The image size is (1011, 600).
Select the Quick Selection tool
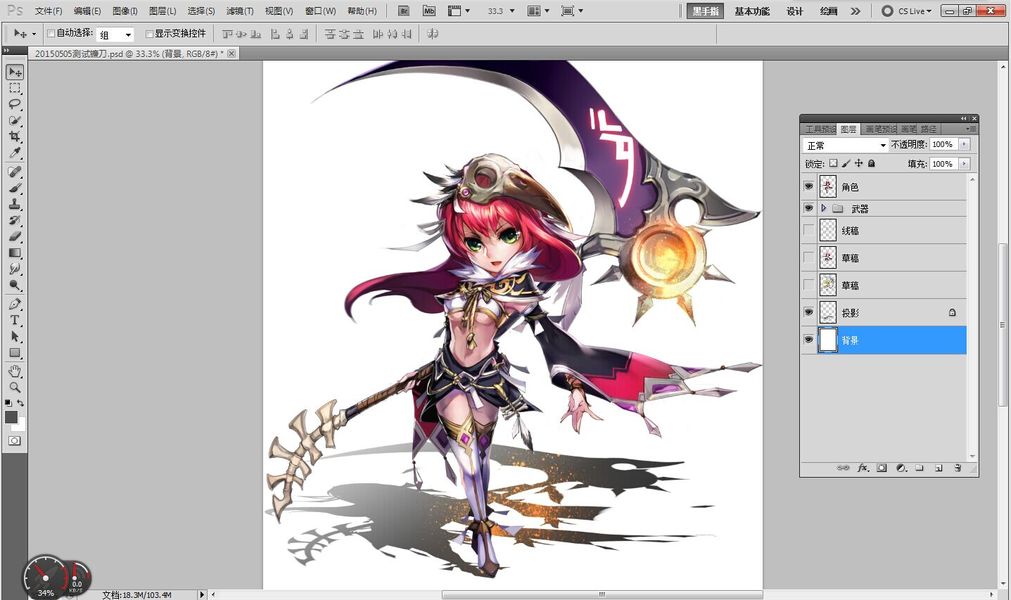[15, 120]
